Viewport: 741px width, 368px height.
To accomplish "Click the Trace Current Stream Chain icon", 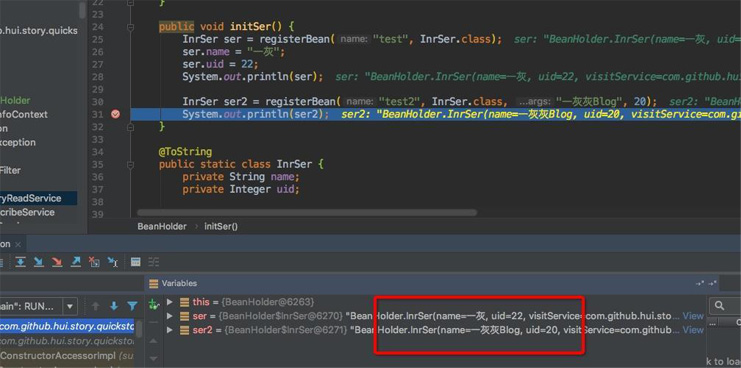I will (154, 262).
